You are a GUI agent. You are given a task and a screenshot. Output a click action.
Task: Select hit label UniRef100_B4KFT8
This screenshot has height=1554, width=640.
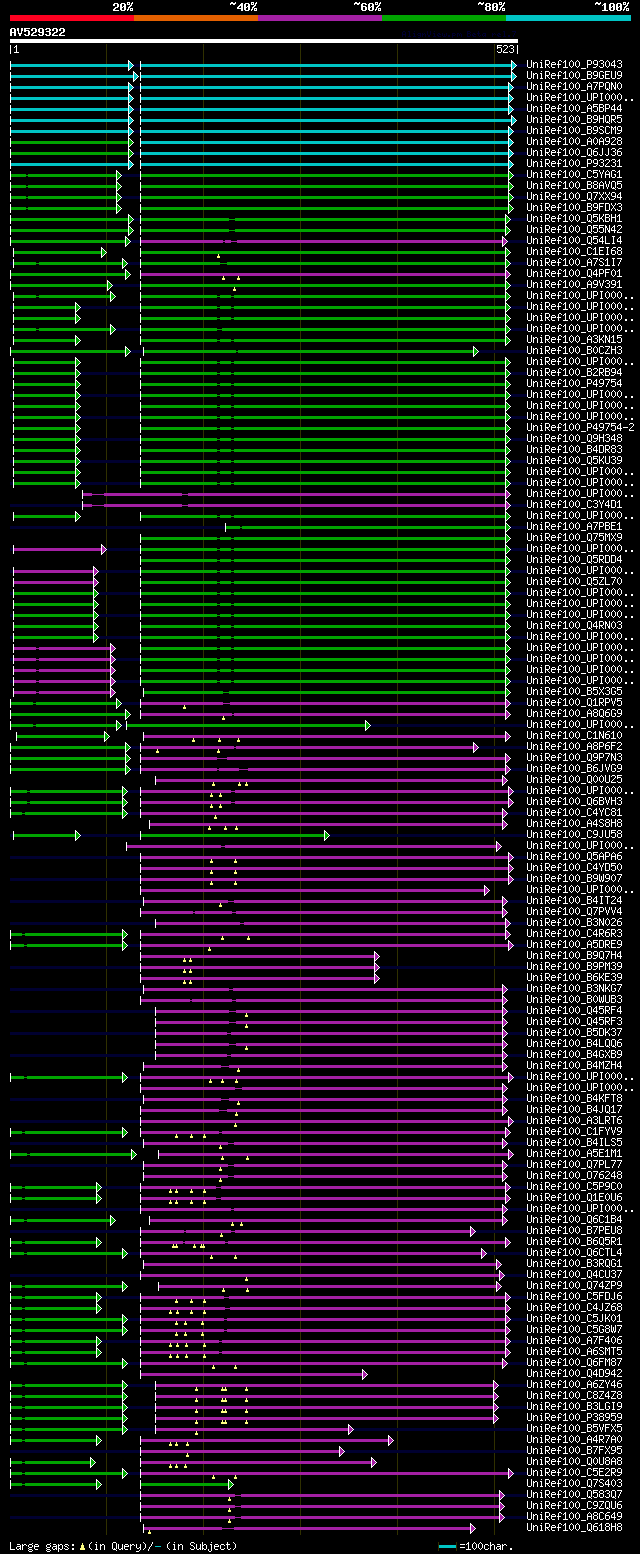coord(574,1098)
